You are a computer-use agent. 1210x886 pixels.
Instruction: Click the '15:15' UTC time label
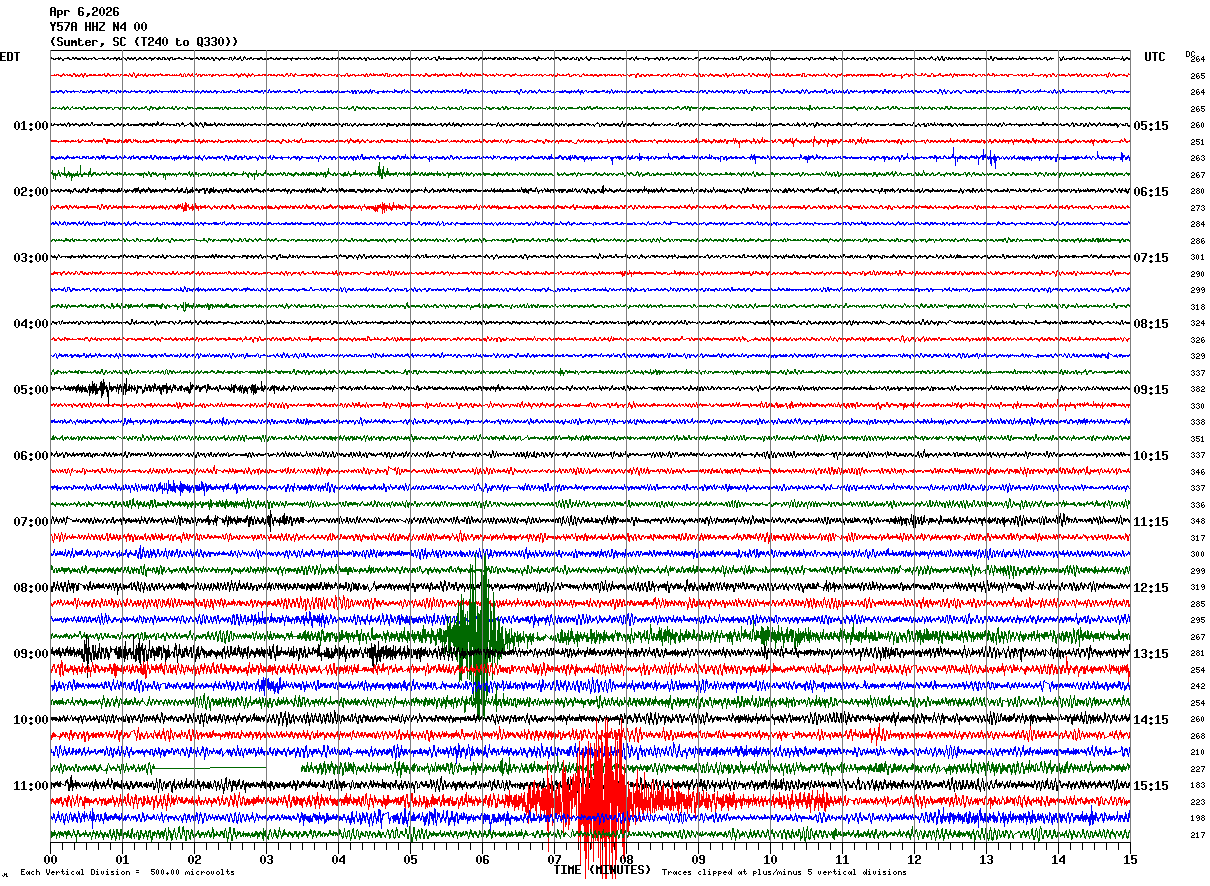click(1151, 786)
